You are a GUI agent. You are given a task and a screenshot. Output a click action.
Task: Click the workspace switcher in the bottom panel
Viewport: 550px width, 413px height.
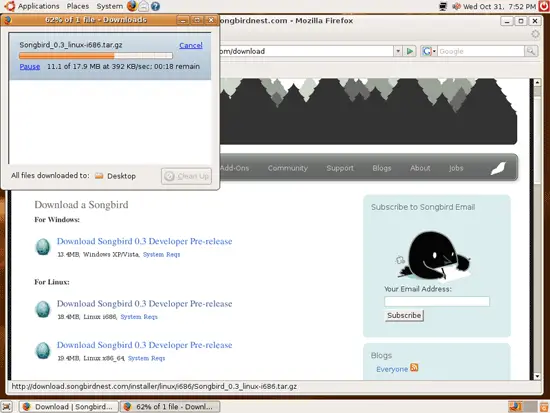[523, 407]
